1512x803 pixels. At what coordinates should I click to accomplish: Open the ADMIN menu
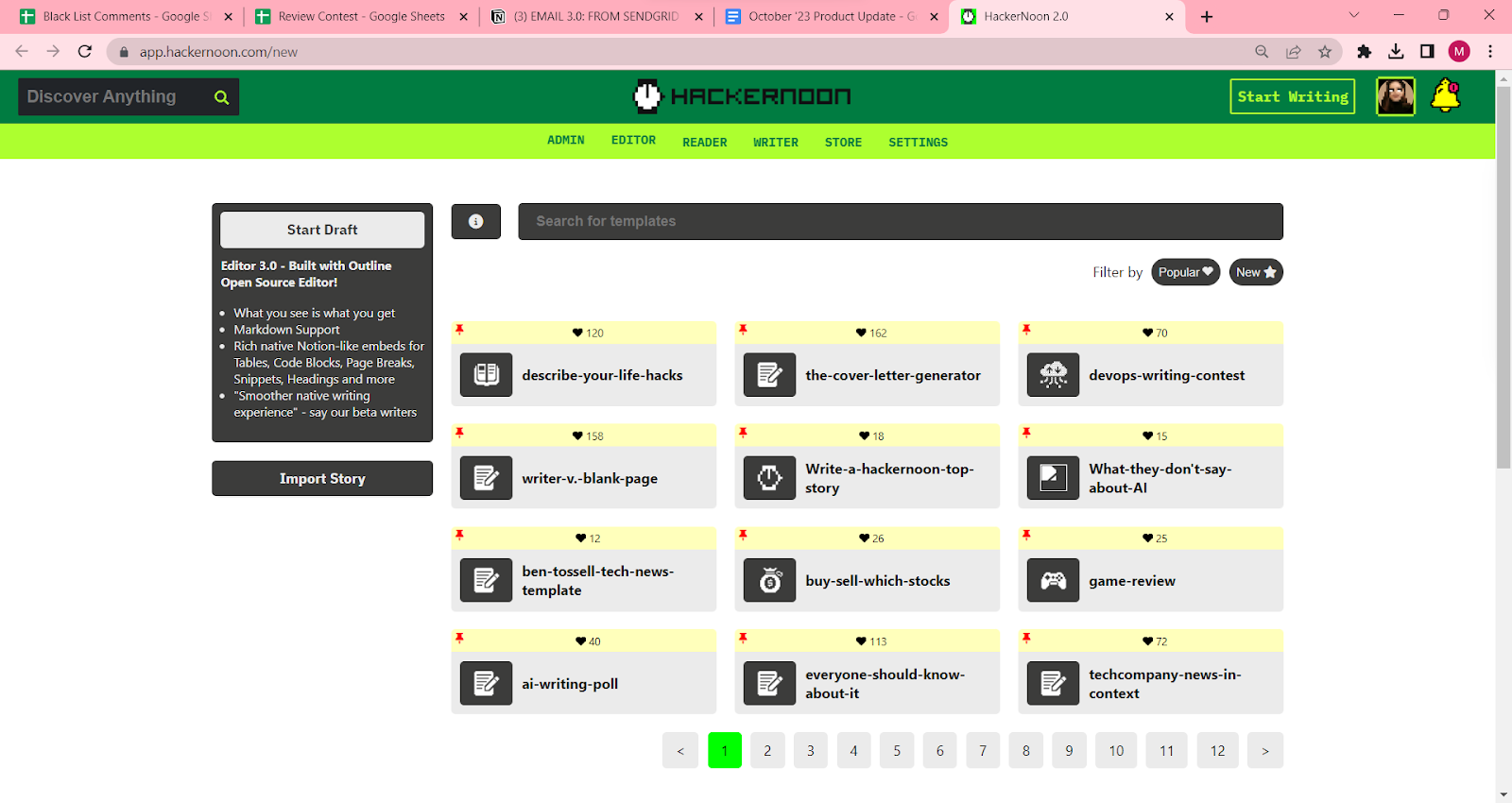(566, 140)
